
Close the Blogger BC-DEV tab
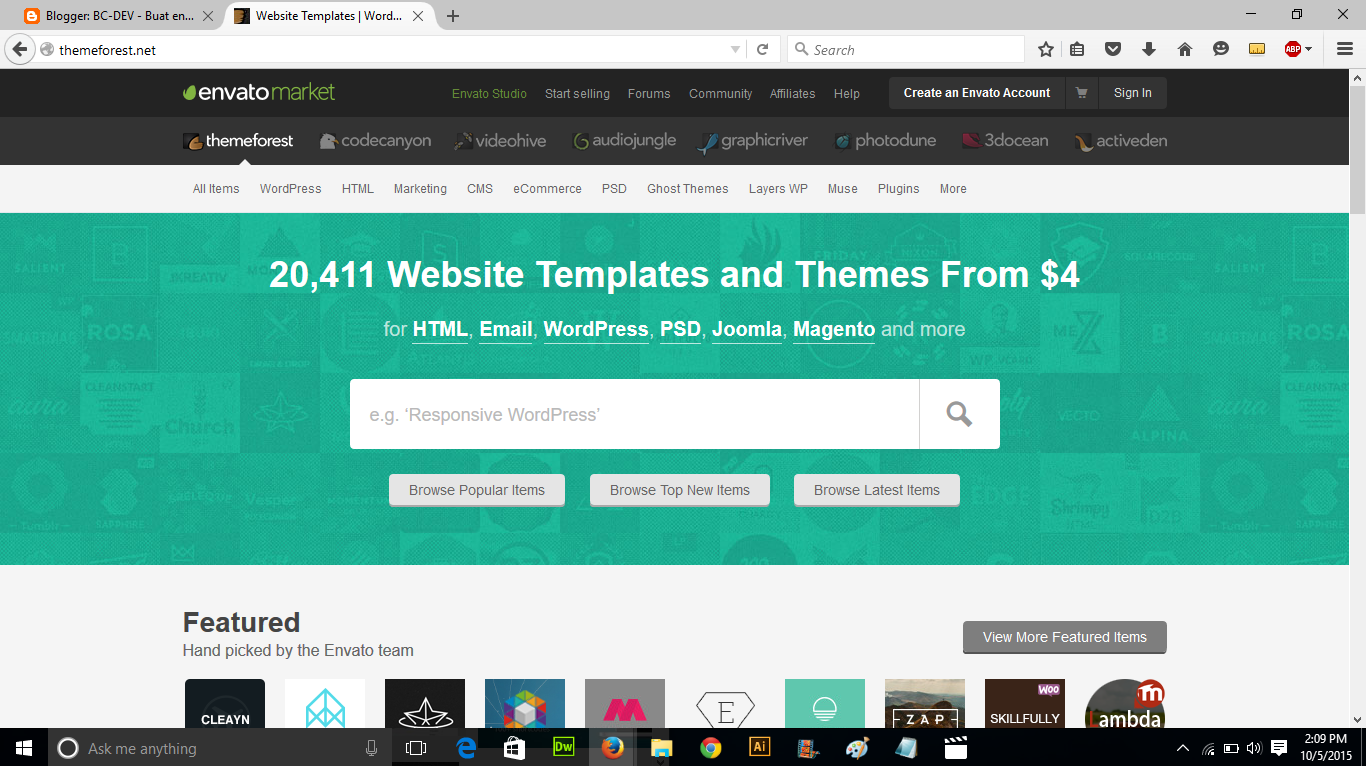[x=208, y=16]
